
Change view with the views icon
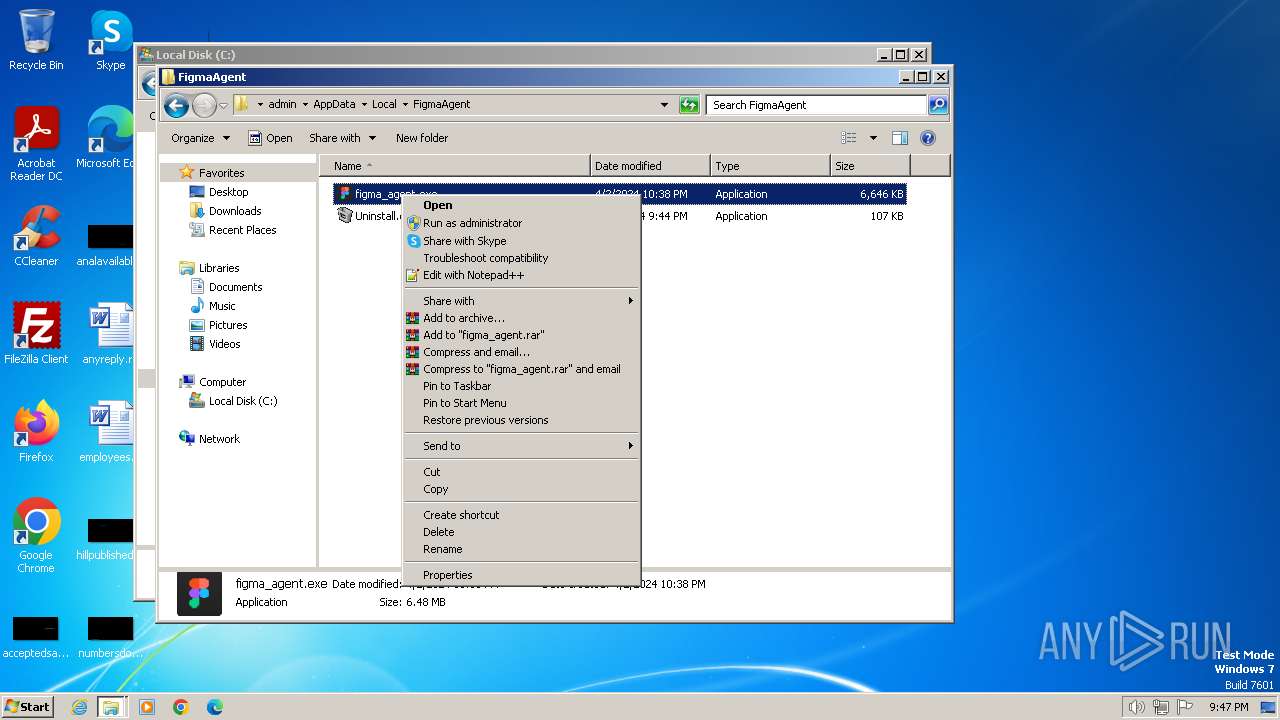click(x=849, y=138)
